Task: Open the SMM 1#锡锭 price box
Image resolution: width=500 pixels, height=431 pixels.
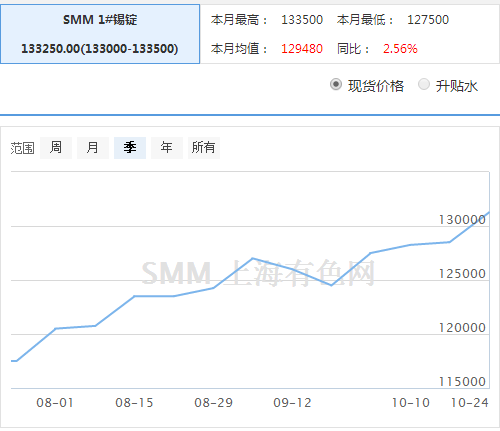Action: [100, 34]
